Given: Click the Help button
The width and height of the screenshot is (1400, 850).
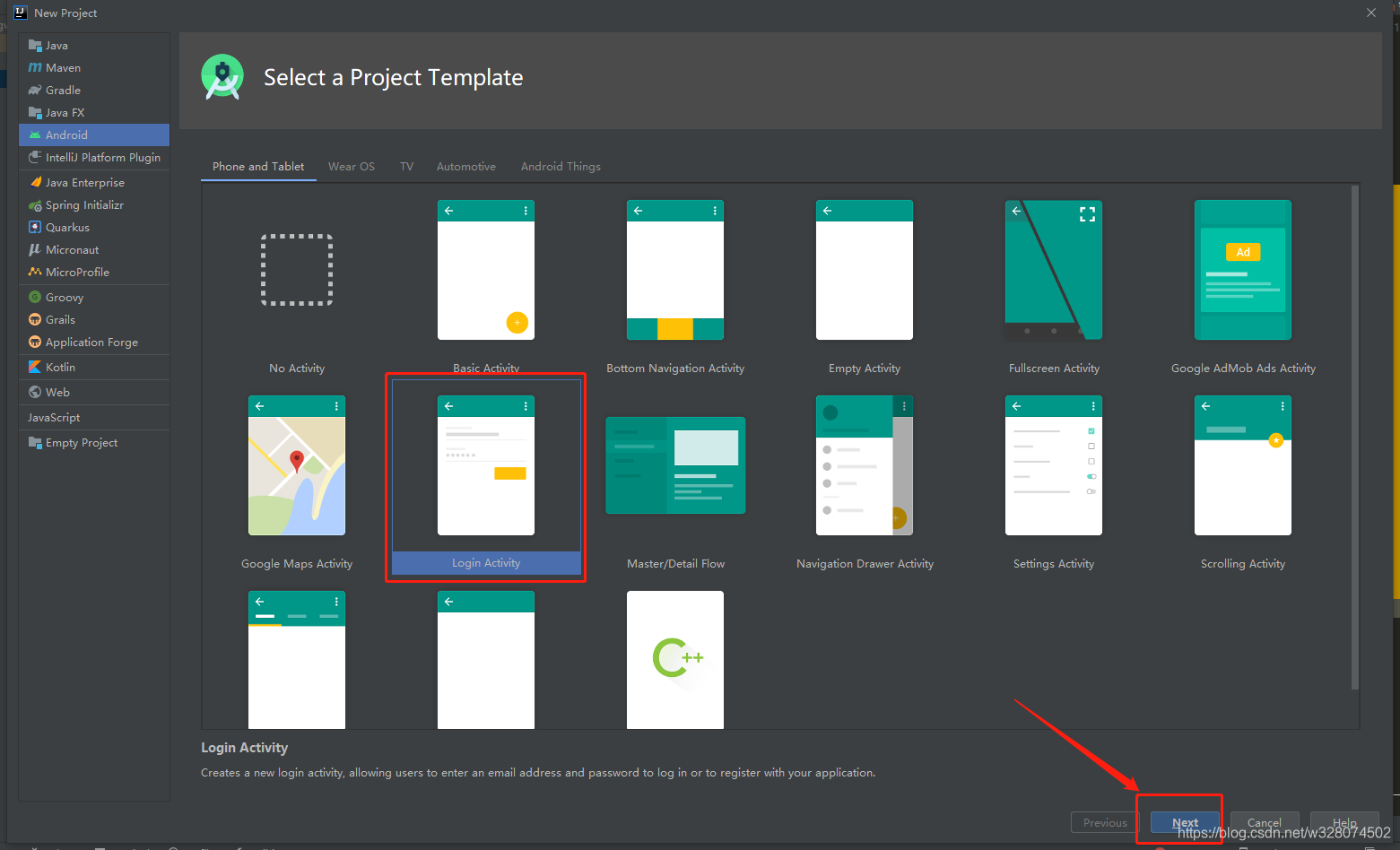Looking at the screenshot, I should [x=1344, y=822].
